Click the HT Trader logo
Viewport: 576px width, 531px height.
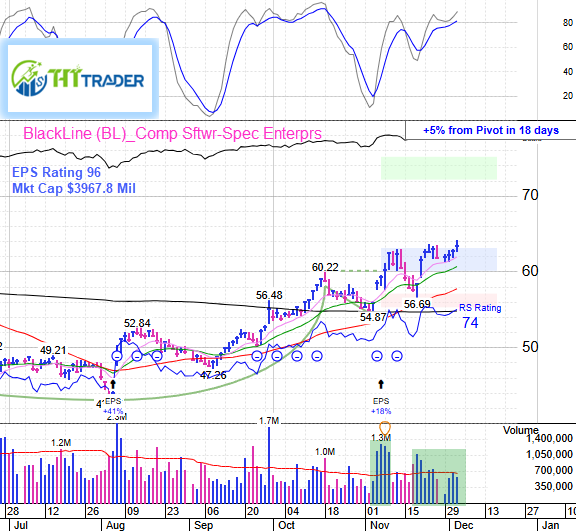79,78
